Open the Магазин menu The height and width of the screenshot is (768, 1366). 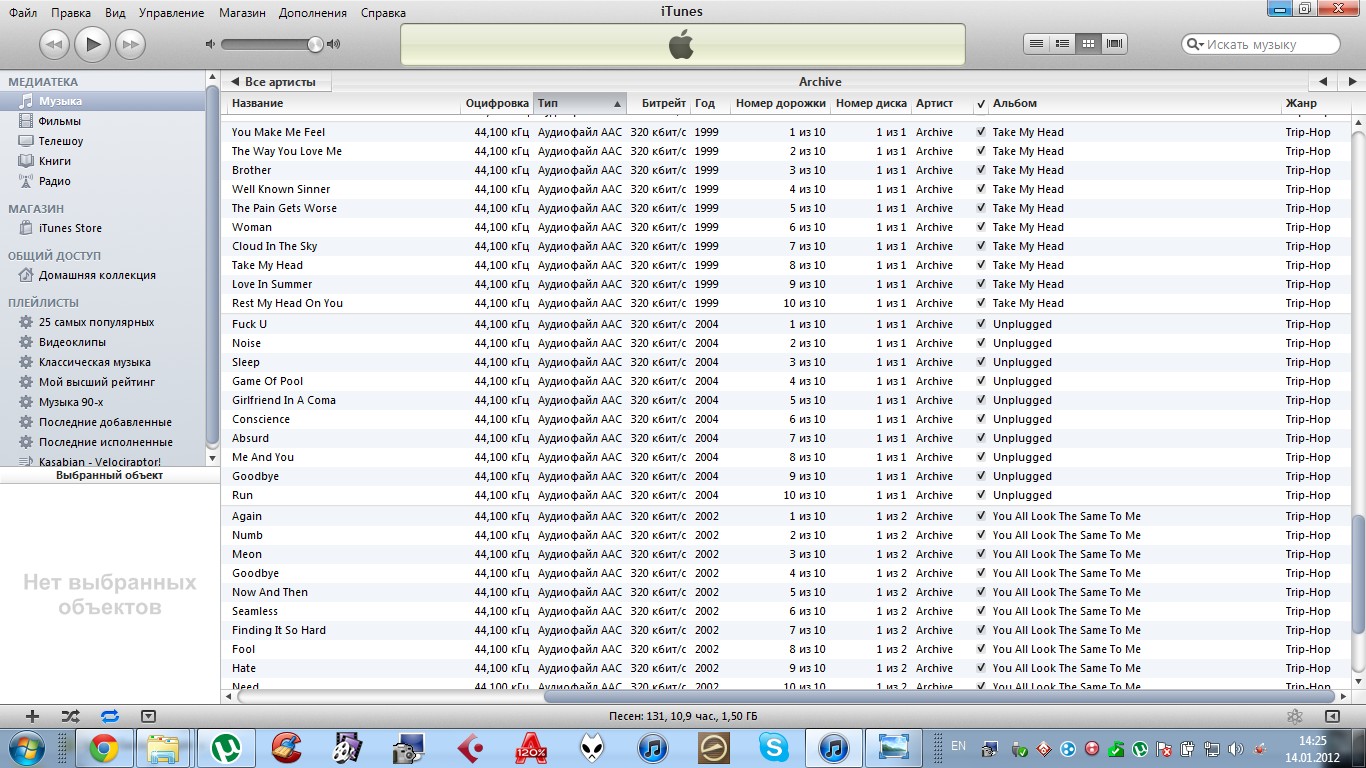point(243,13)
